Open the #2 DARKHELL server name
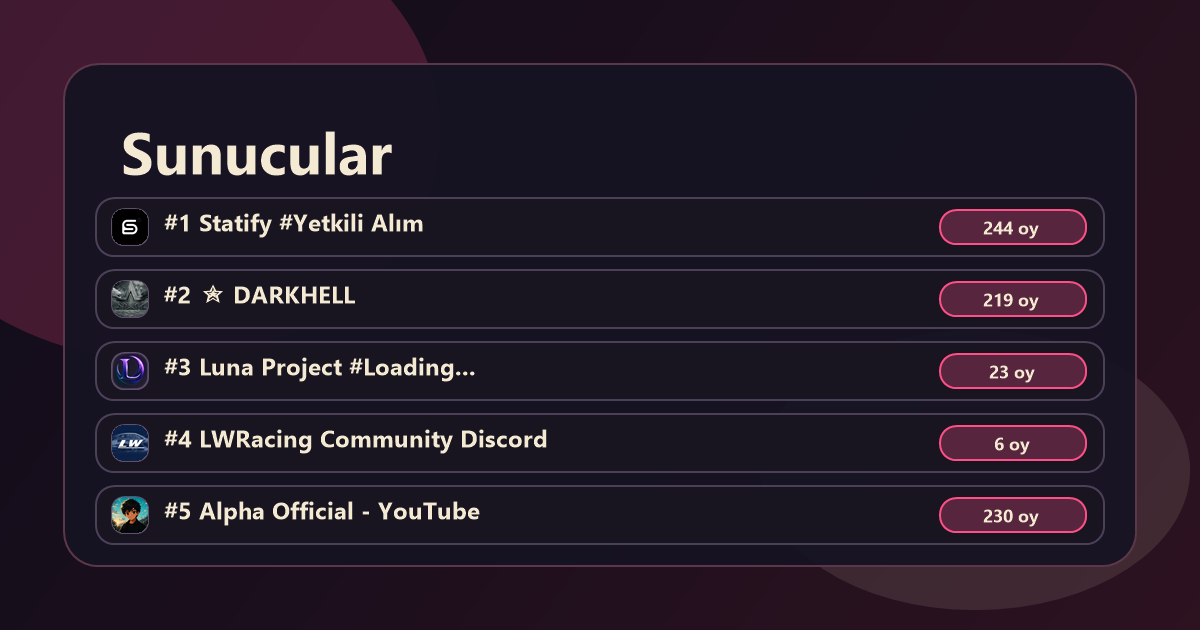 [x=260, y=296]
